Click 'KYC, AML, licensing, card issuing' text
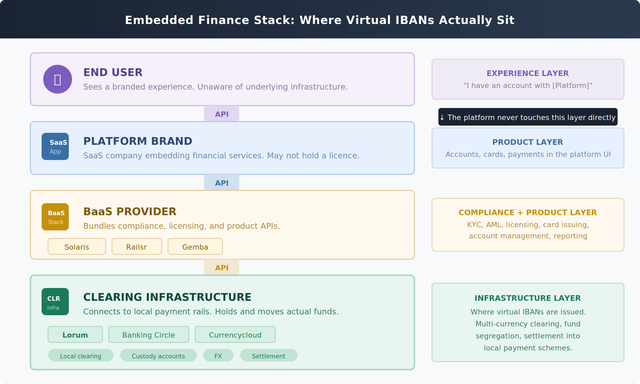640x384 pixels. (x=528, y=224)
